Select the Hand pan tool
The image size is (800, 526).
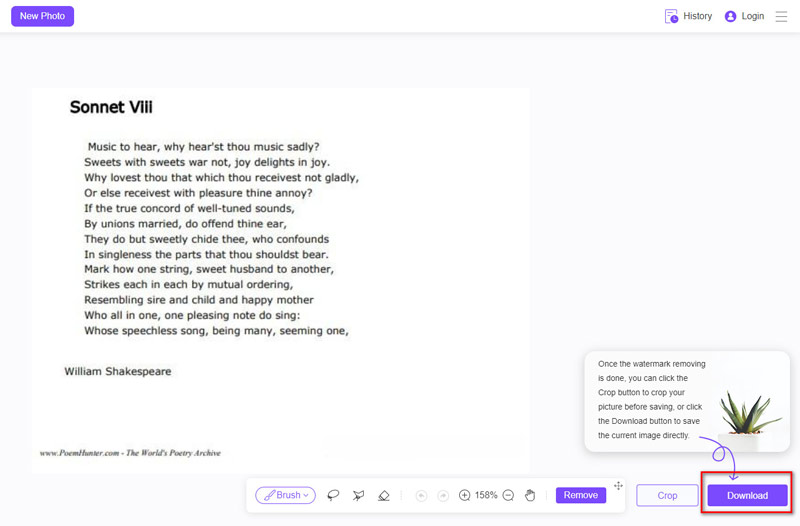(x=530, y=495)
